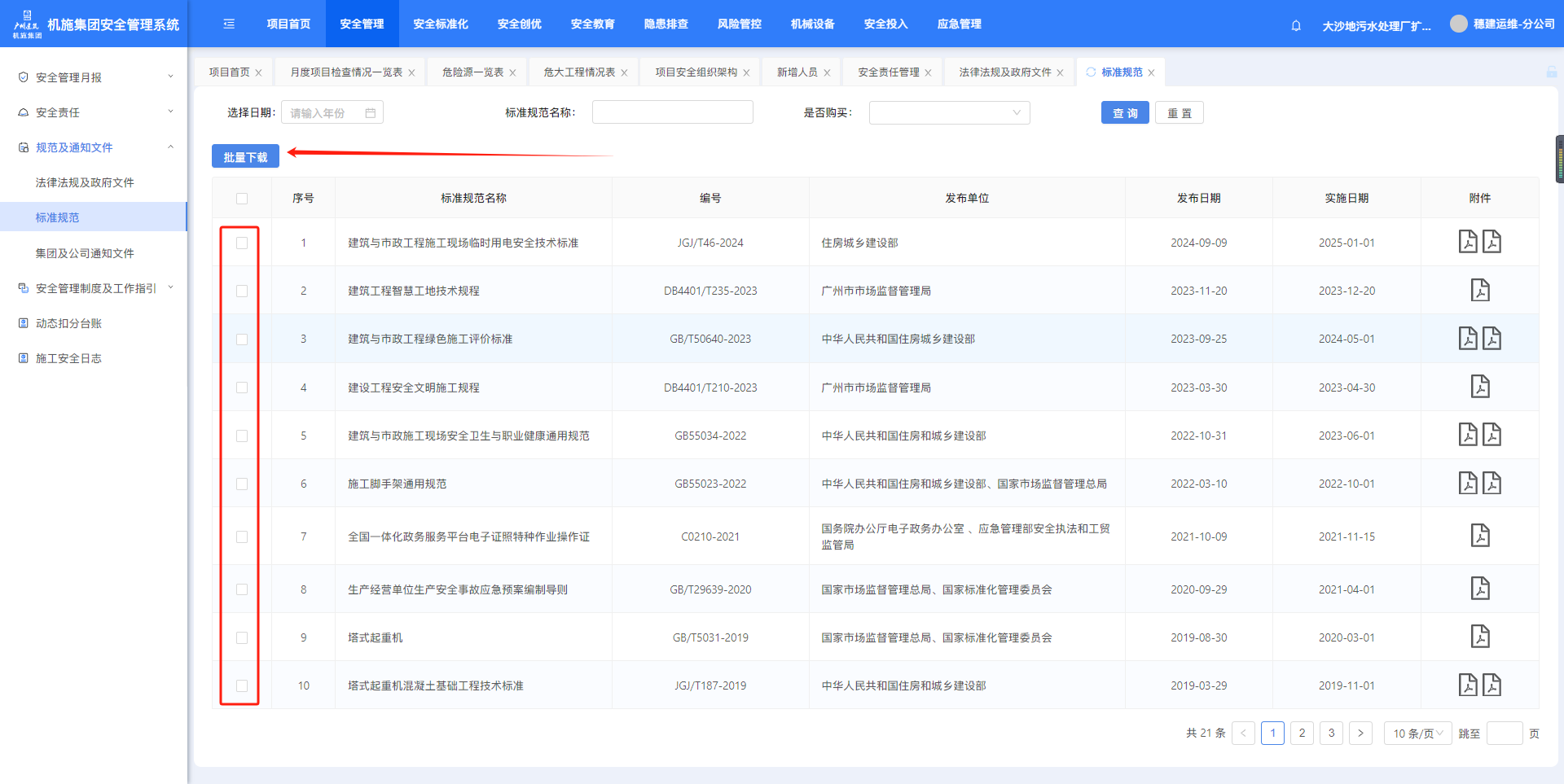The height and width of the screenshot is (784, 1564).
Task: Open PDF attachment for row 2
Action: (x=1479, y=291)
